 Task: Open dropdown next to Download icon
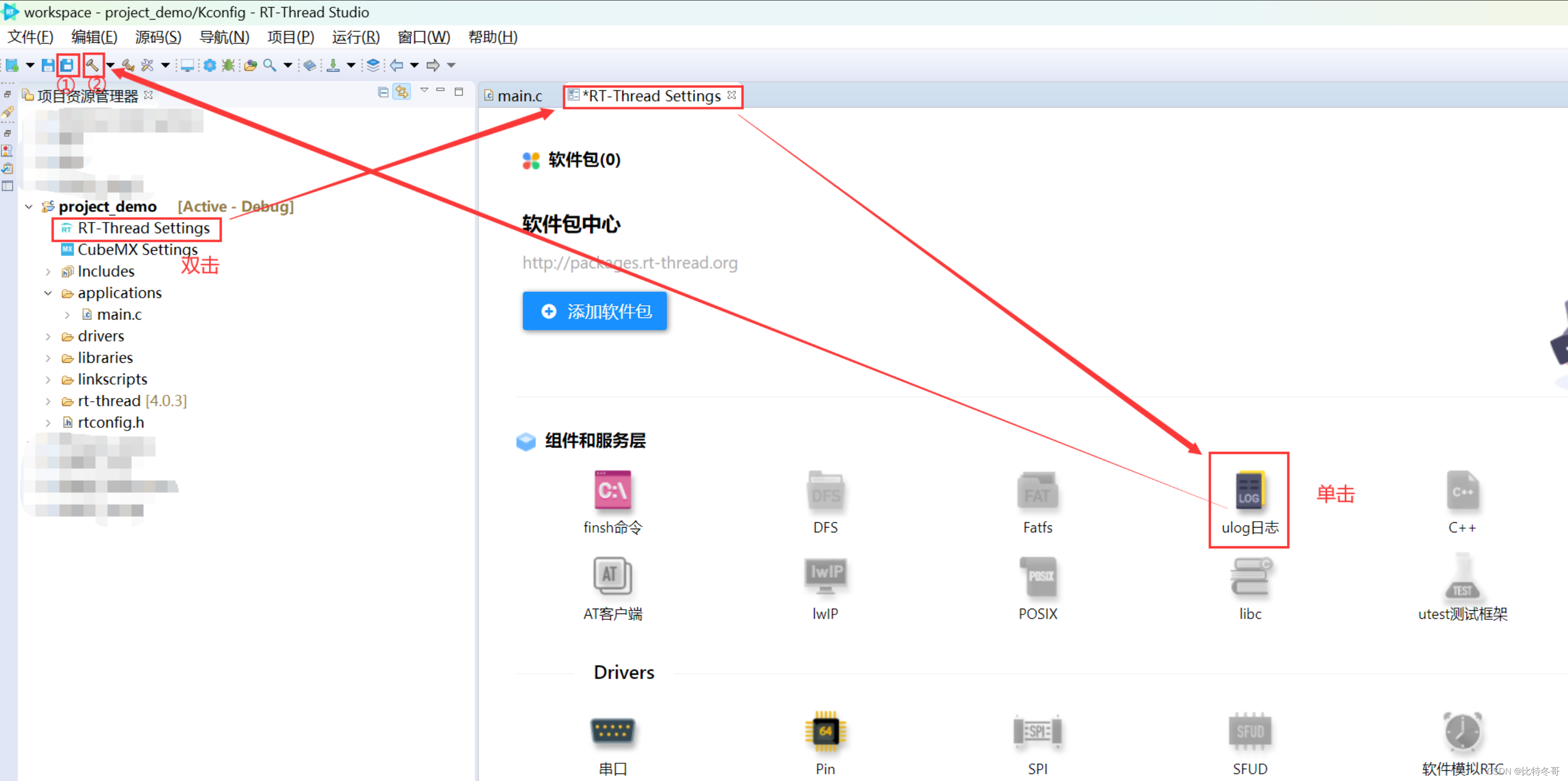click(x=351, y=65)
